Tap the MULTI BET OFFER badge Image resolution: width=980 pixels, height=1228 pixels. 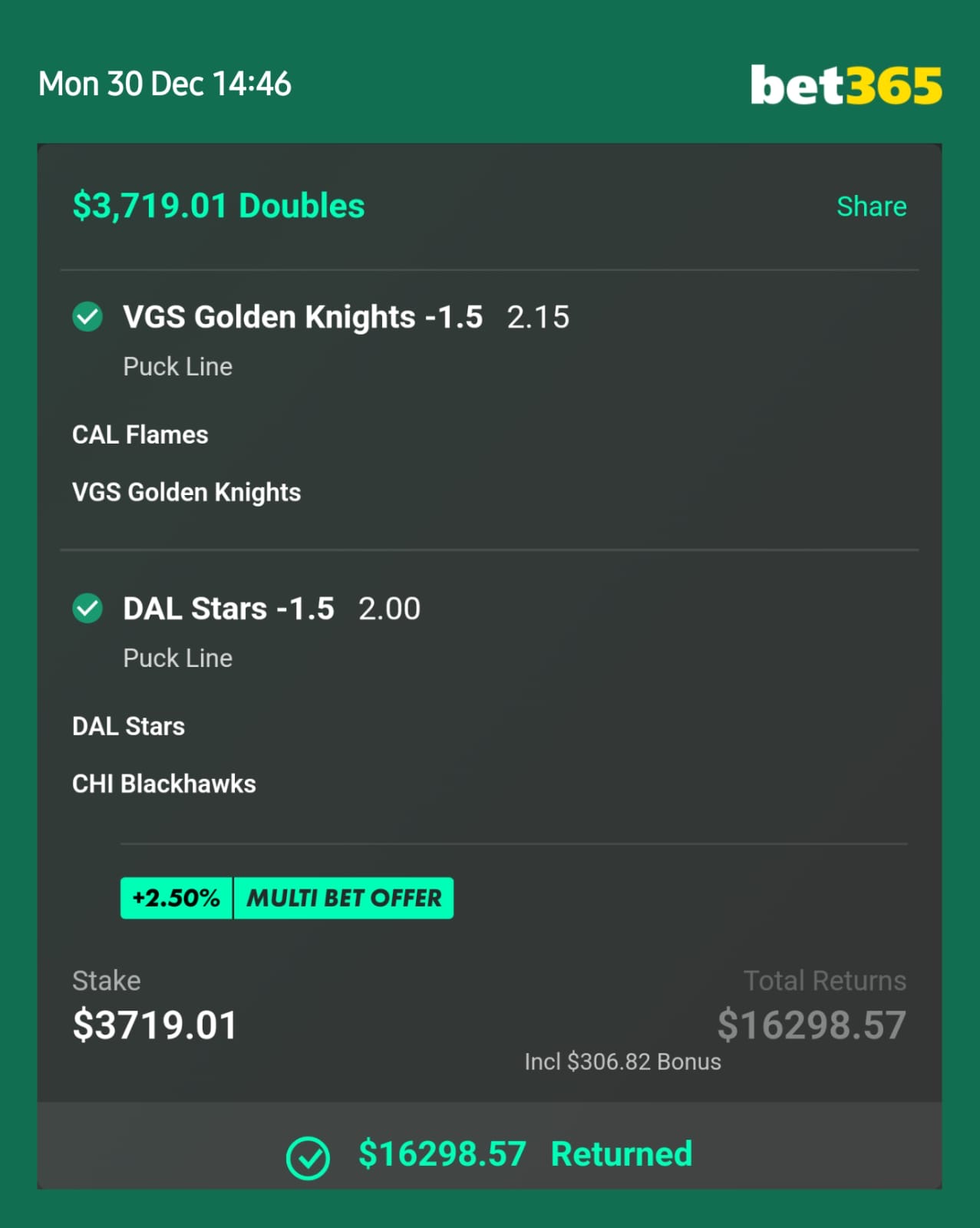click(x=344, y=898)
